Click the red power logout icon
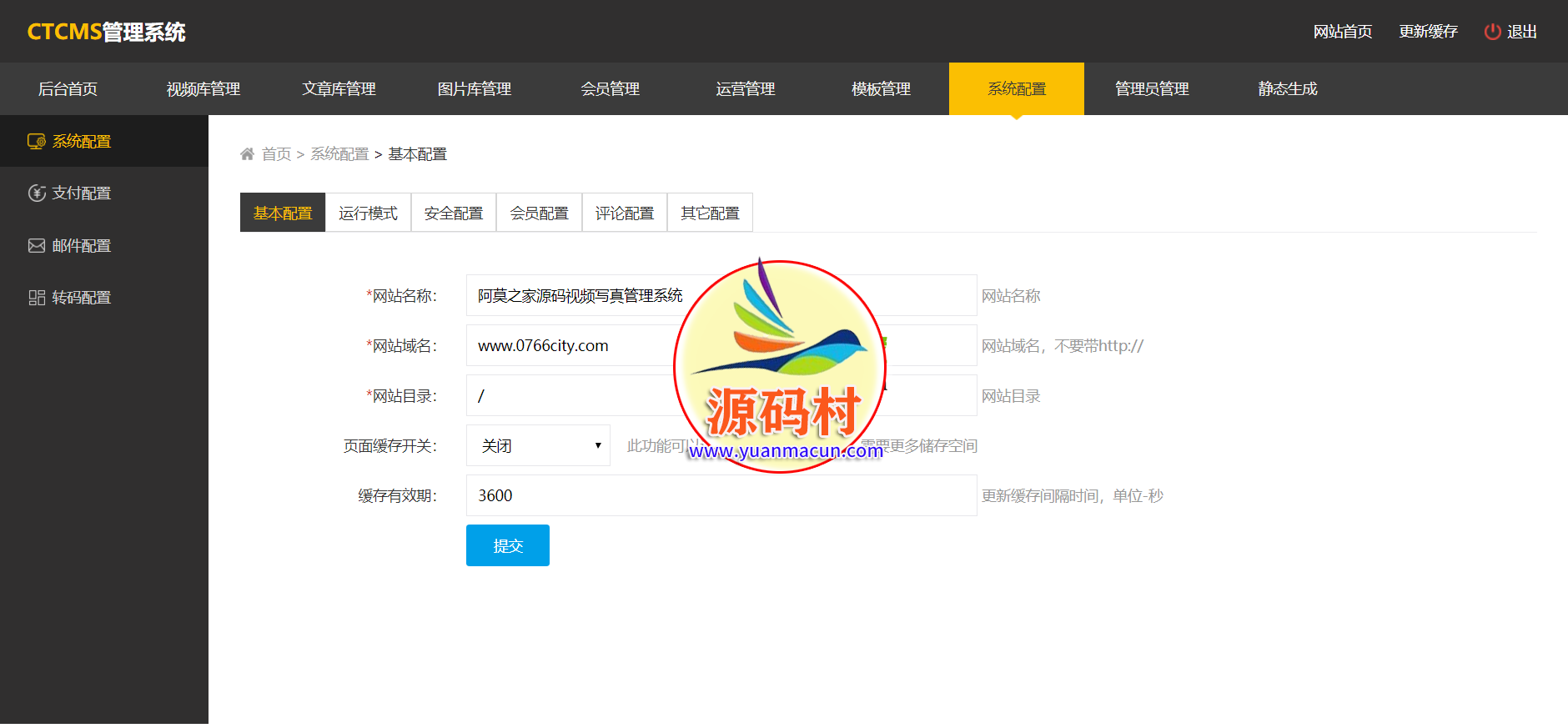This screenshot has width=1568, height=728. pyautogui.click(x=1492, y=32)
